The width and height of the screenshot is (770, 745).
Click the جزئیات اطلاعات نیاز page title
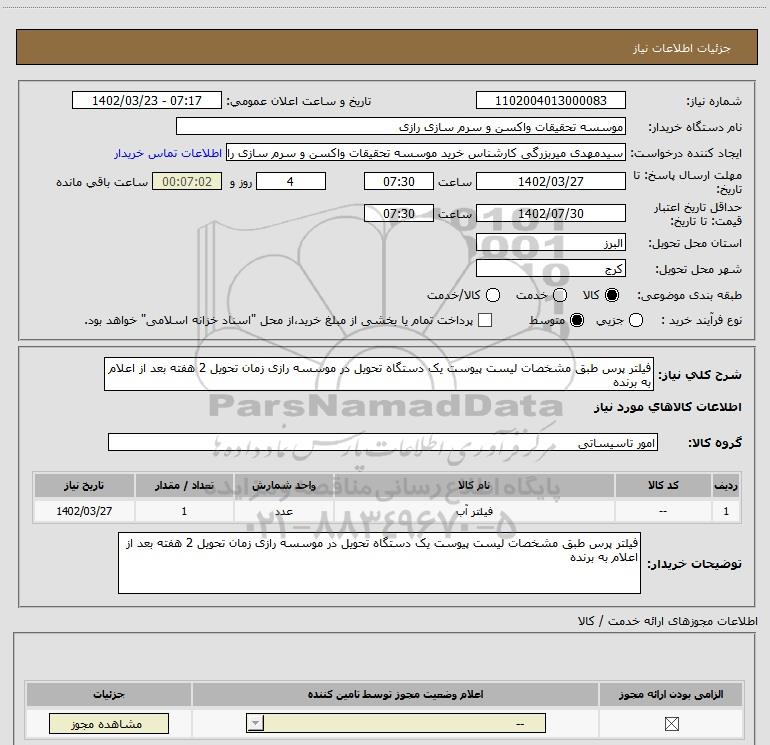[682, 48]
